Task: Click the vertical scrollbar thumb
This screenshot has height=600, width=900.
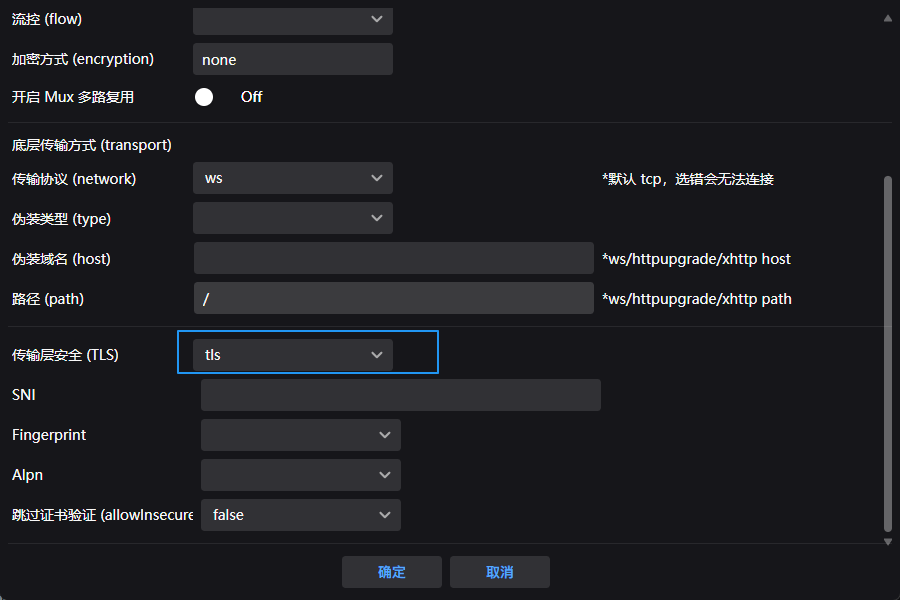Action: point(888,350)
